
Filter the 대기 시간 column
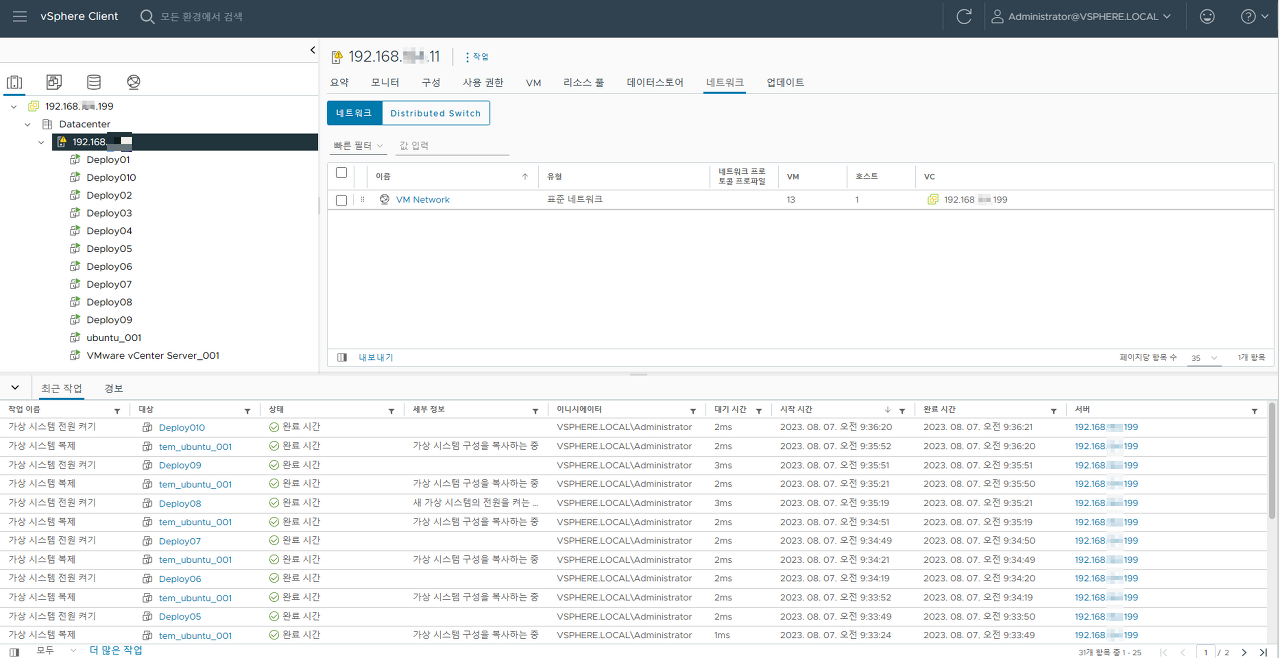tap(759, 411)
